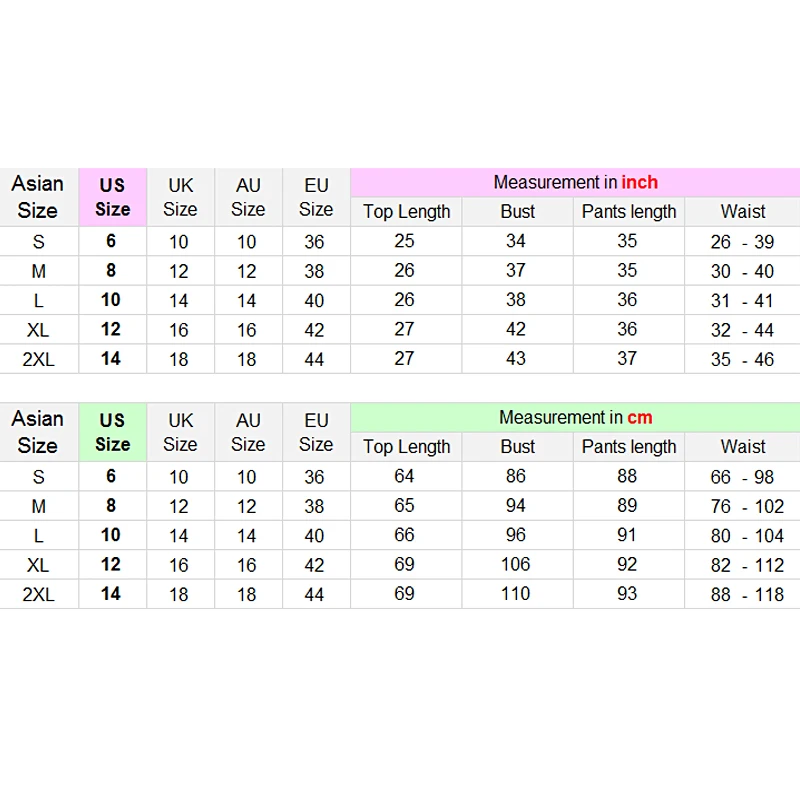Click "Waist" header in the cm table
Viewport: 800px width, 800px height.
click(742, 447)
